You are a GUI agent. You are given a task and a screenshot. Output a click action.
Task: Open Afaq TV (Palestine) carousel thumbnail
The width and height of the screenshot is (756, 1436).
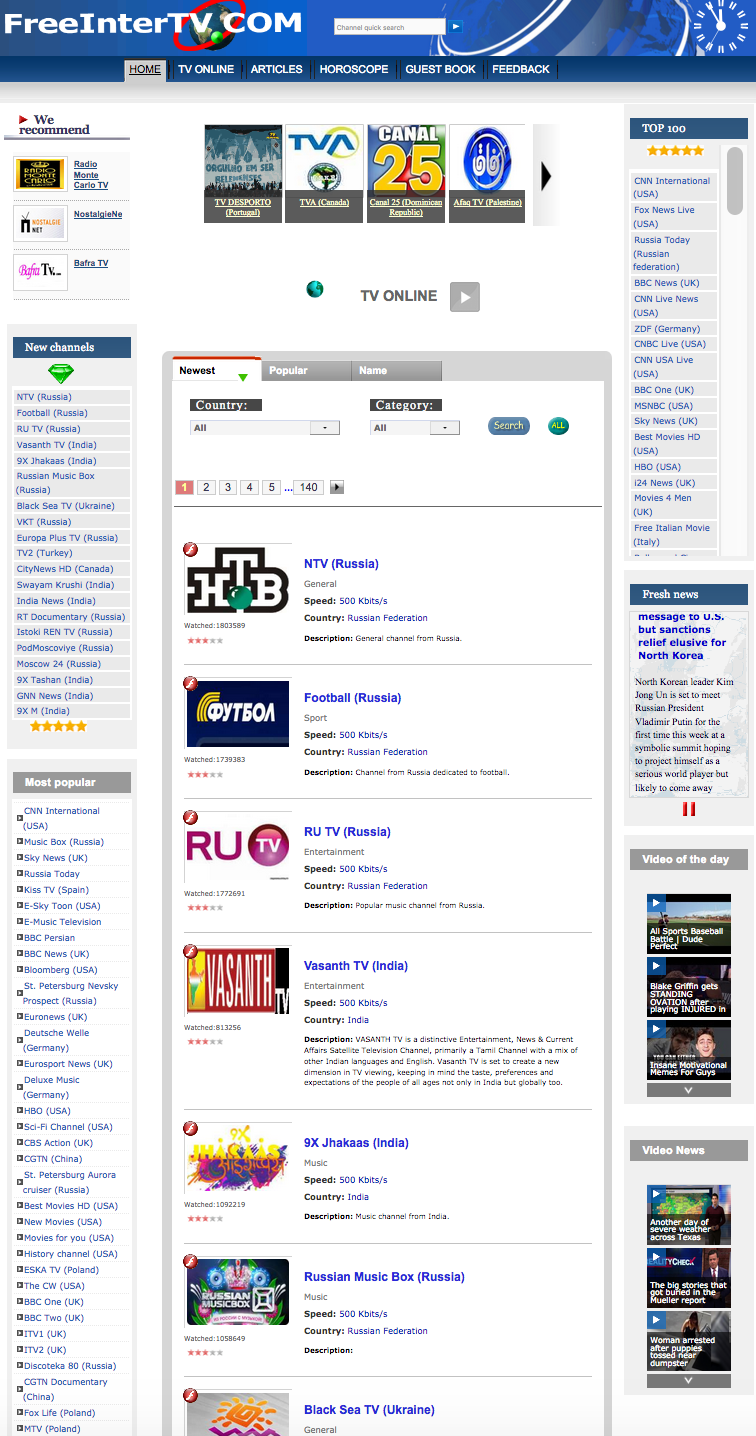tap(487, 174)
